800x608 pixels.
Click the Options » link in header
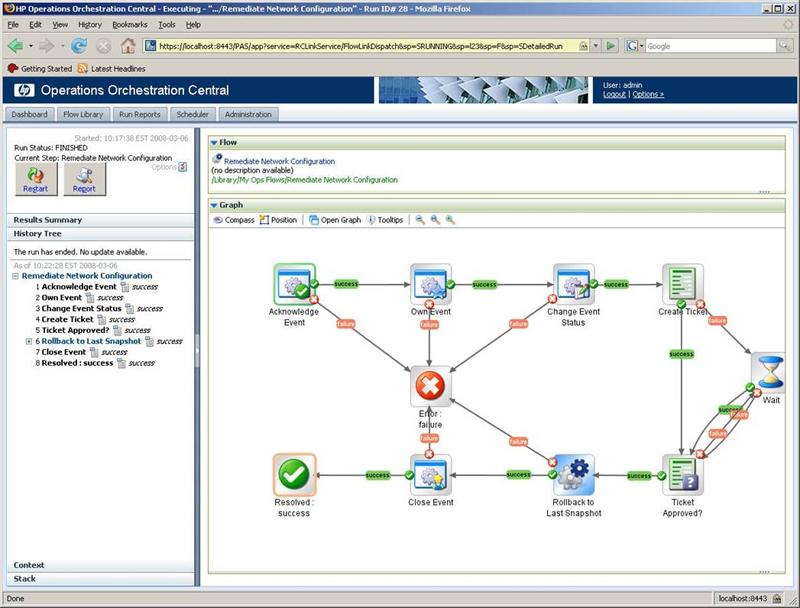(648, 94)
